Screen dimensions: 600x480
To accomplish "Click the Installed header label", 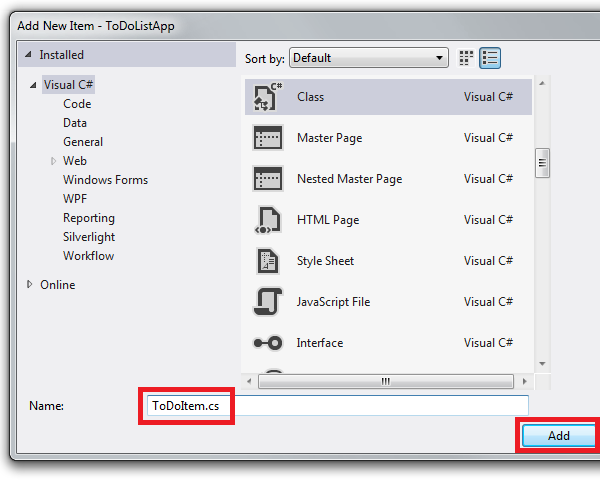I will [x=62, y=55].
